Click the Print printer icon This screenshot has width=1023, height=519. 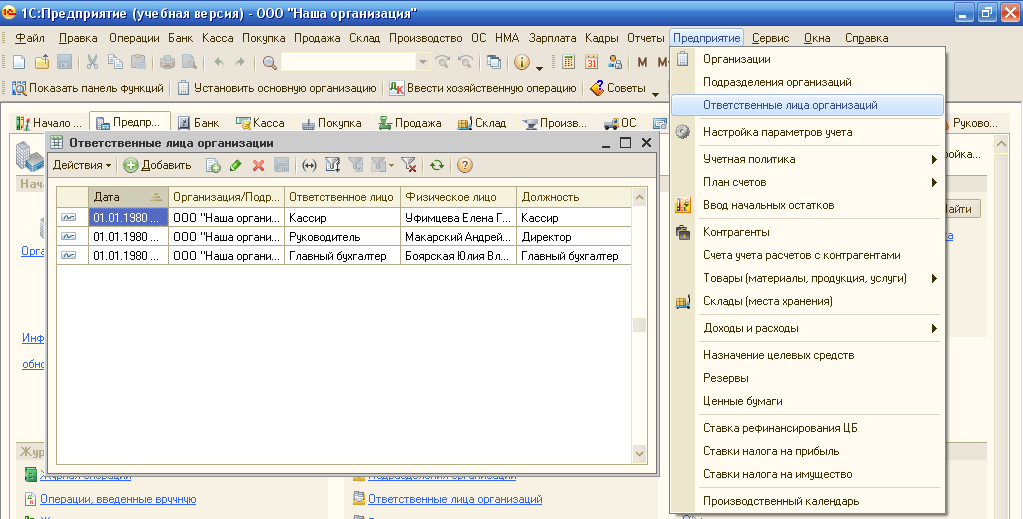[x=168, y=62]
